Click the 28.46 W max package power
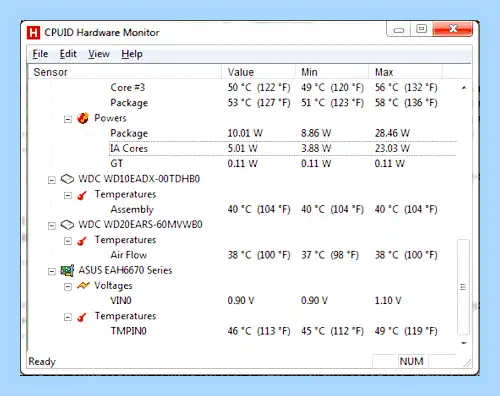The image size is (500, 396). (x=392, y=133)
